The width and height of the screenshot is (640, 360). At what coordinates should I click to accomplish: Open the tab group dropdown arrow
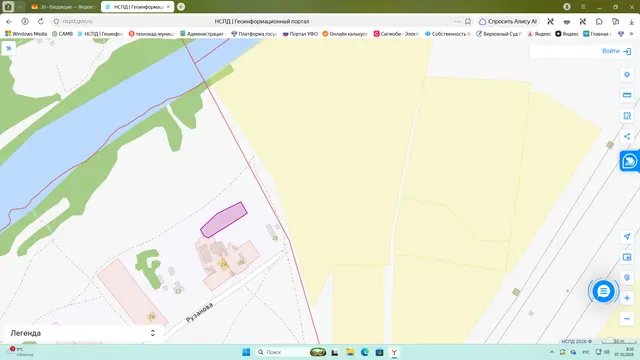[20, 7]
